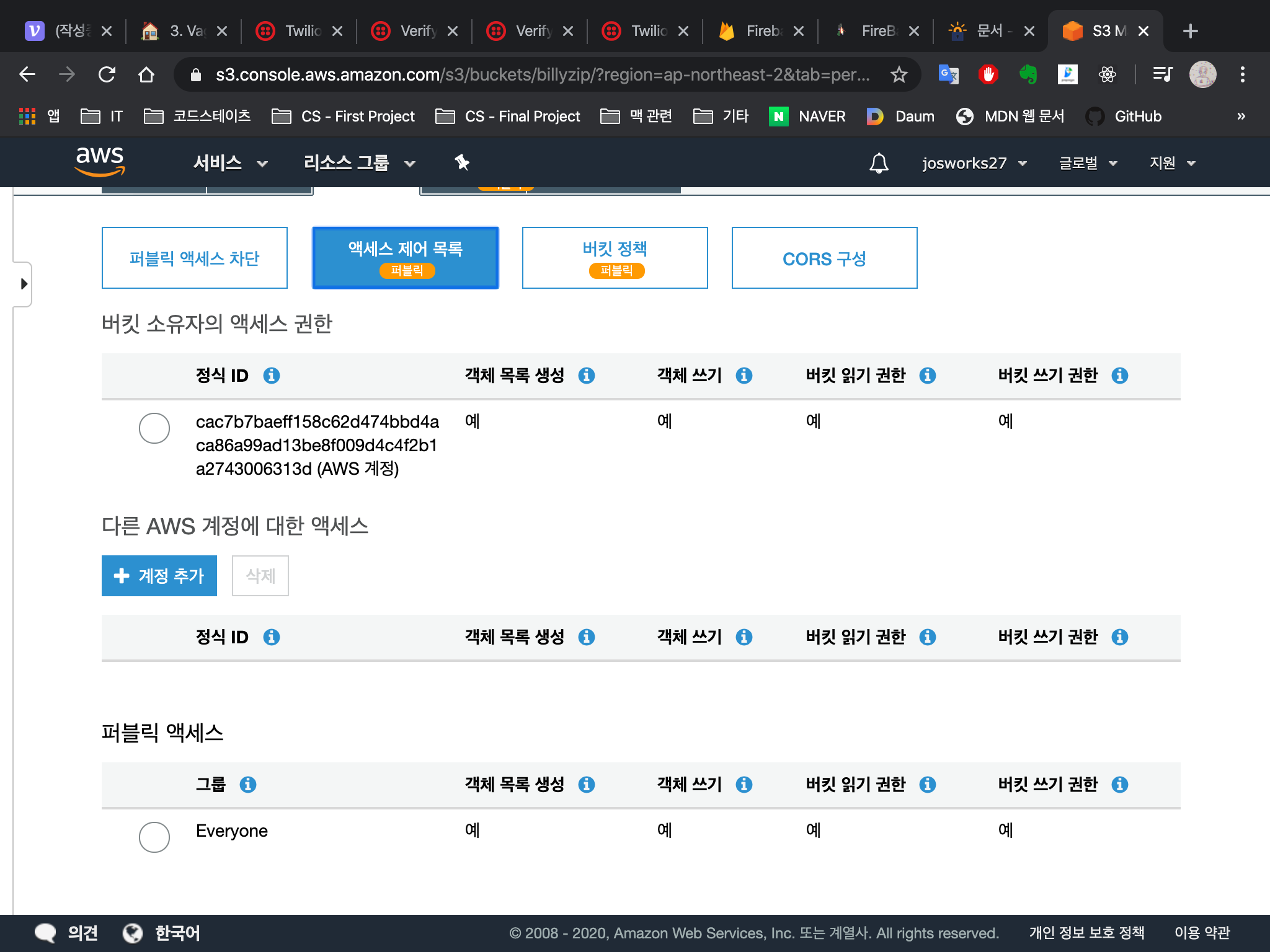Bookmark this page with the star icon
Viewport: 1270px width, 952px height.
pyautogui.click(x=899, y=75)
